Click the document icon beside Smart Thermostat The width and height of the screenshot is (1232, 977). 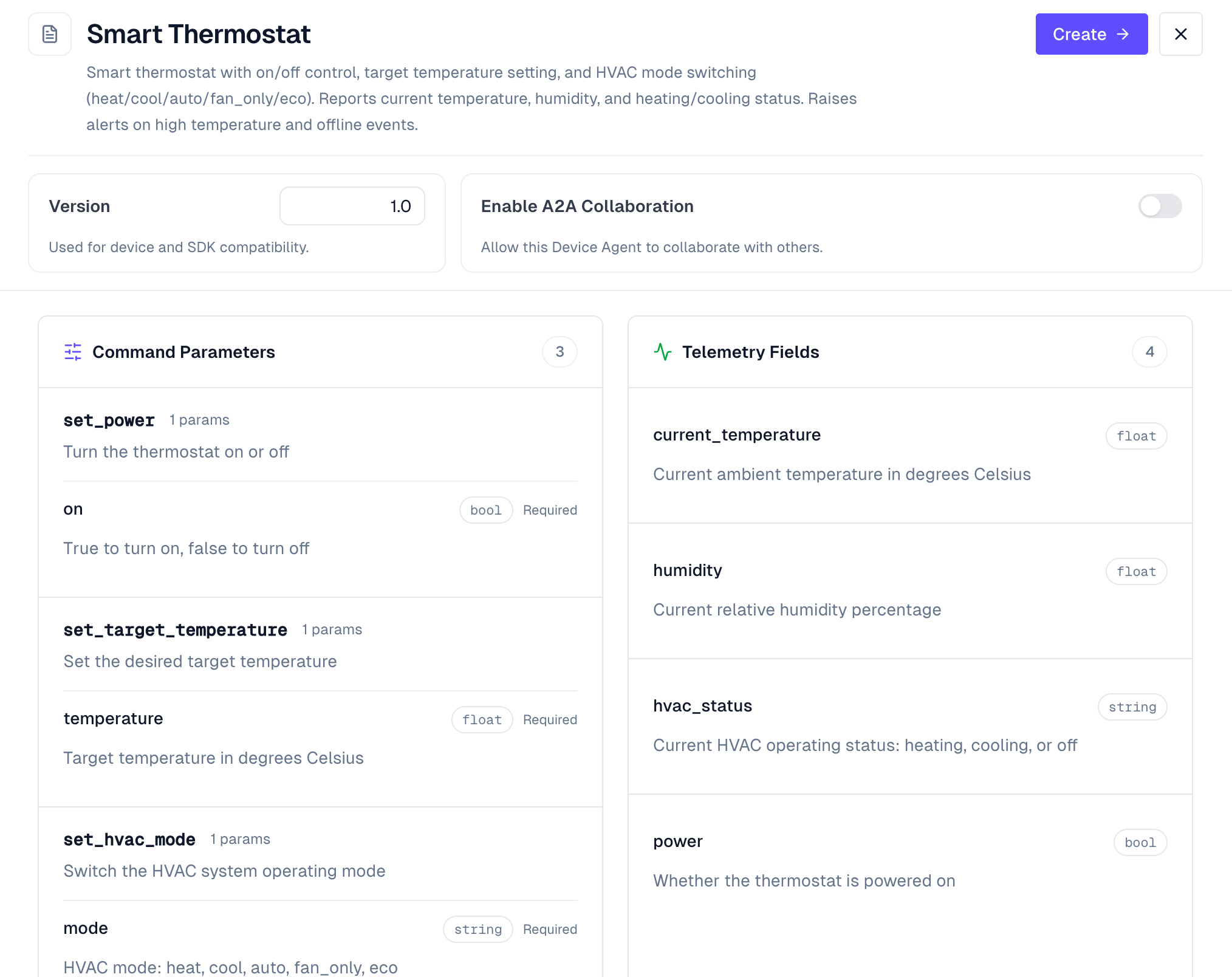50,34
